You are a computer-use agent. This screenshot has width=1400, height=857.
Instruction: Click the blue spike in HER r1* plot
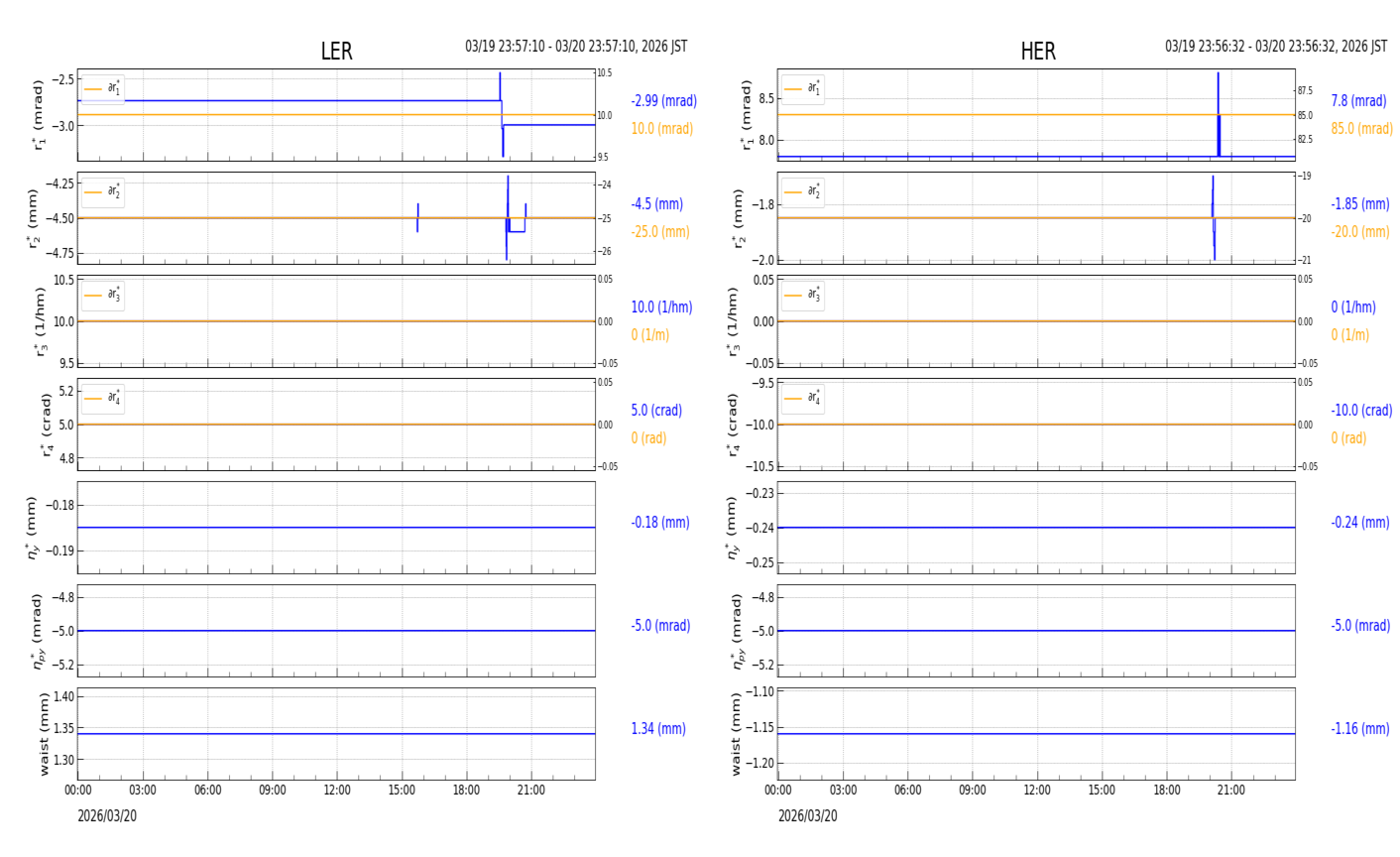tap(1218, 109)
